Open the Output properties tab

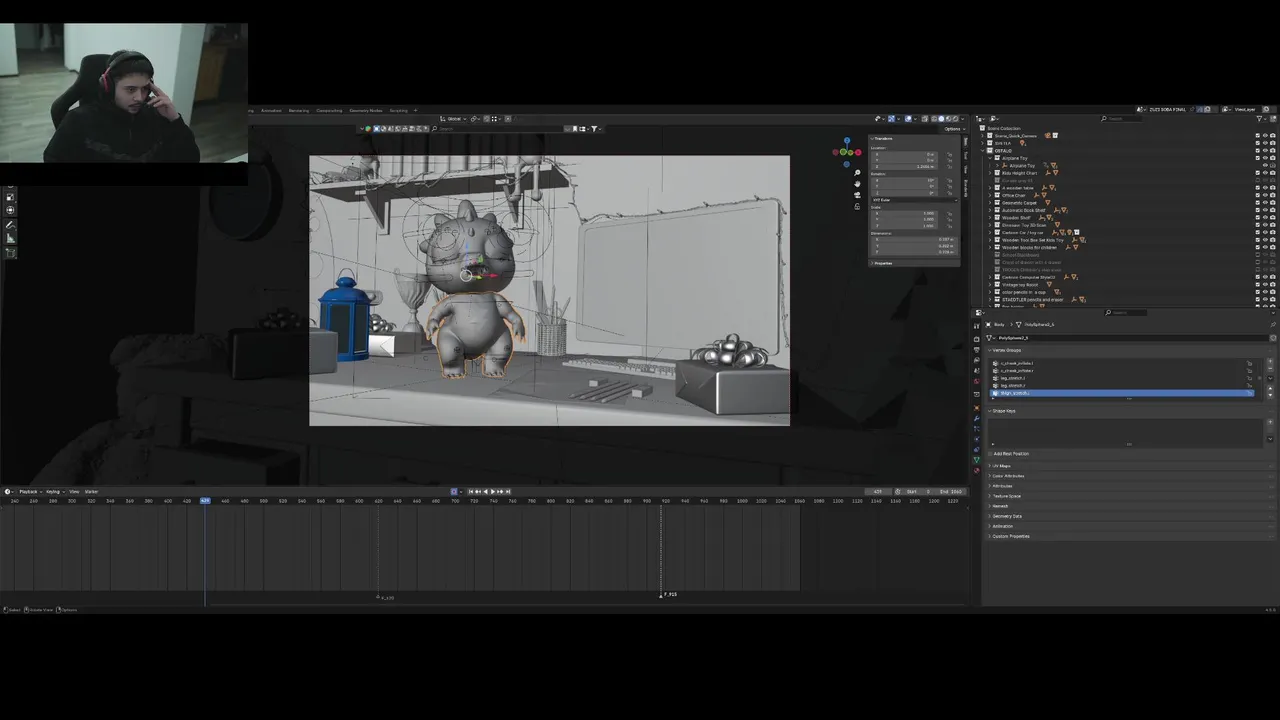[x=977, y=350]
